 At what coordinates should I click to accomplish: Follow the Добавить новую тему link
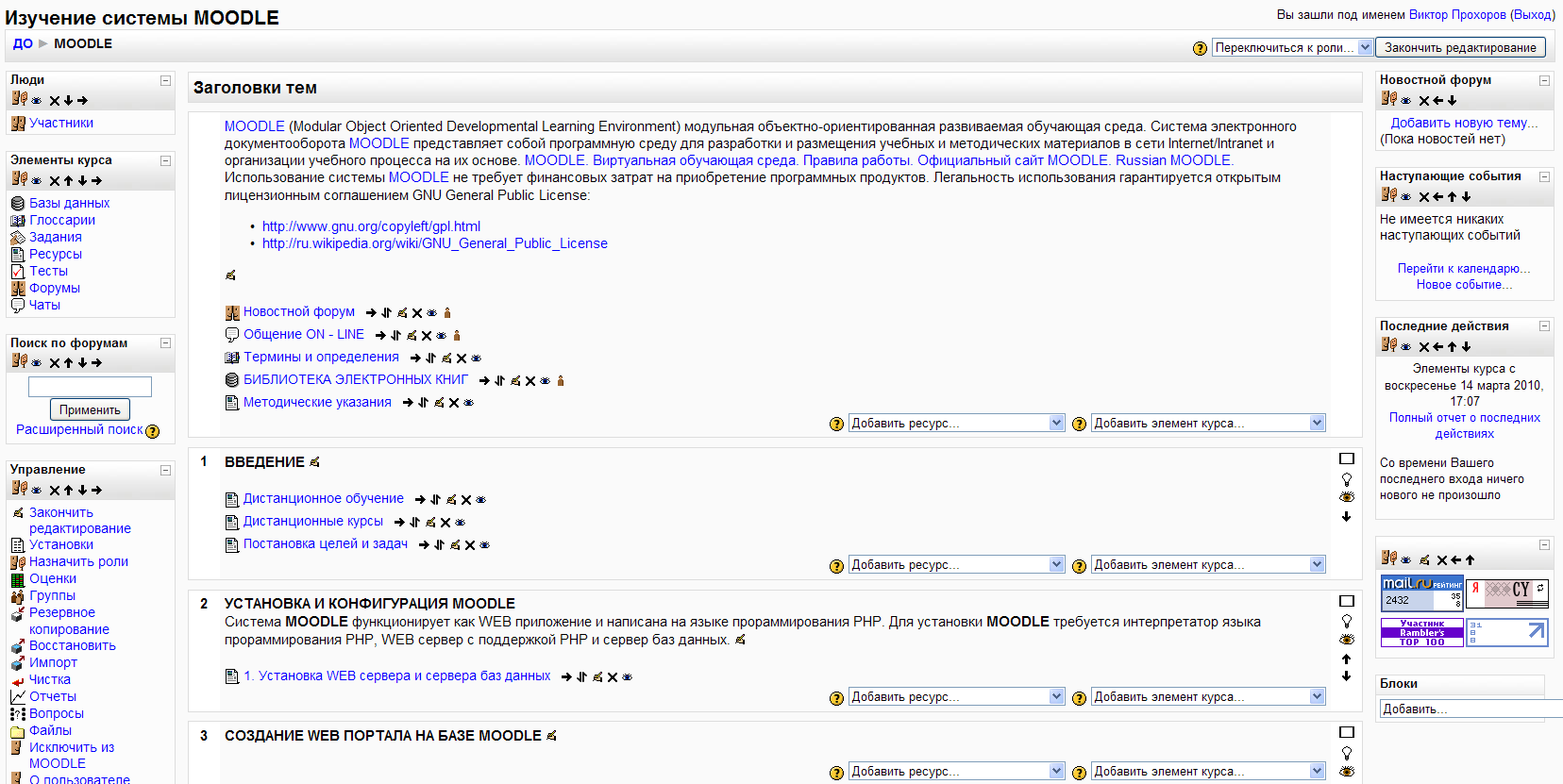(1464, 123)
